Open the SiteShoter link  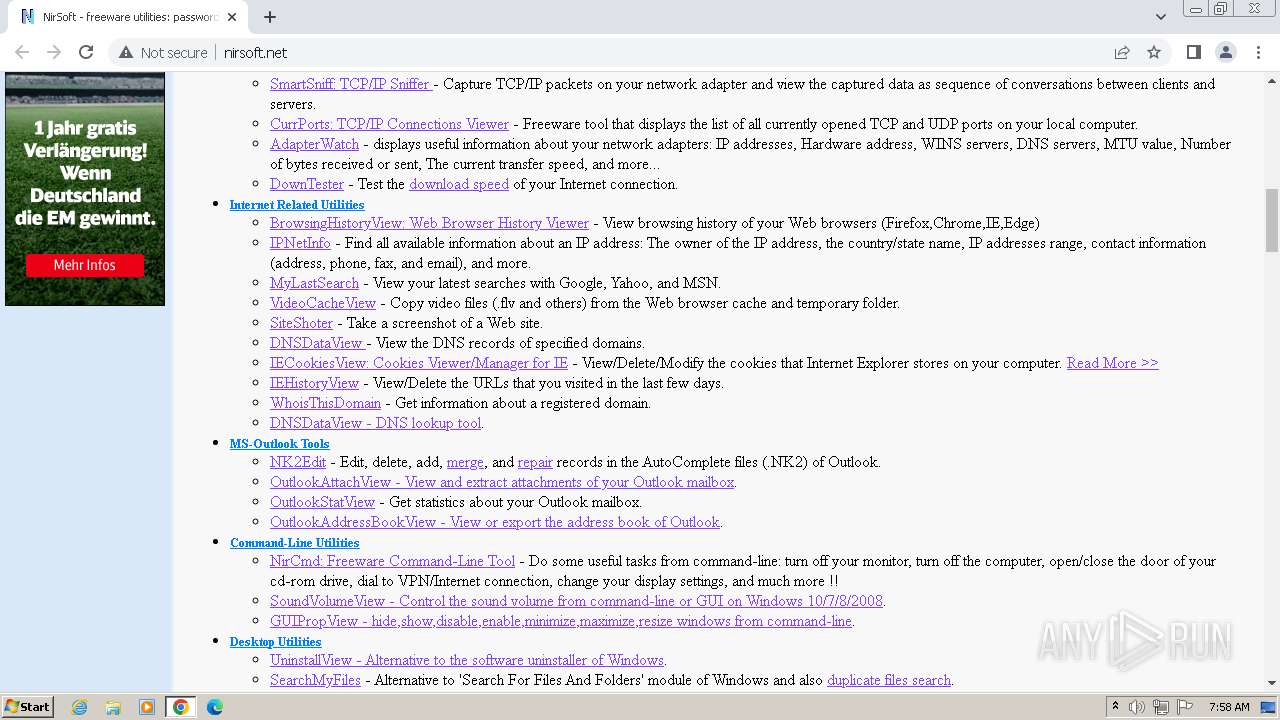click(x=301, y=323)
